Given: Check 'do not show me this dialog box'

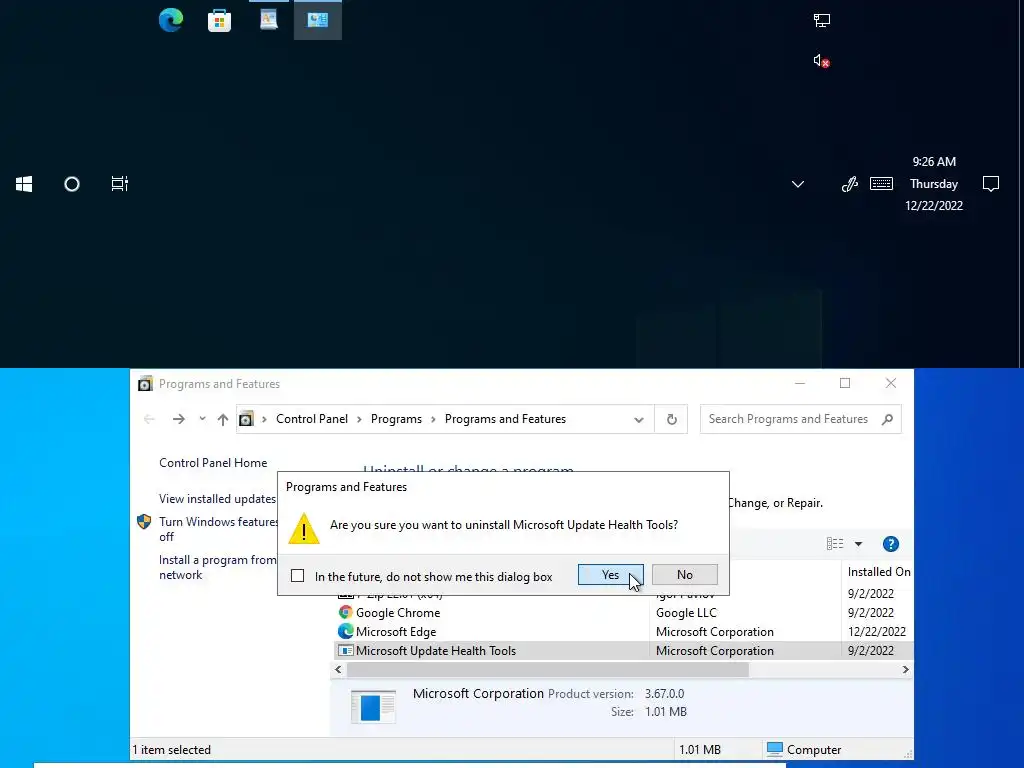Looking at the screenshot, I should [x=298, y=576].
